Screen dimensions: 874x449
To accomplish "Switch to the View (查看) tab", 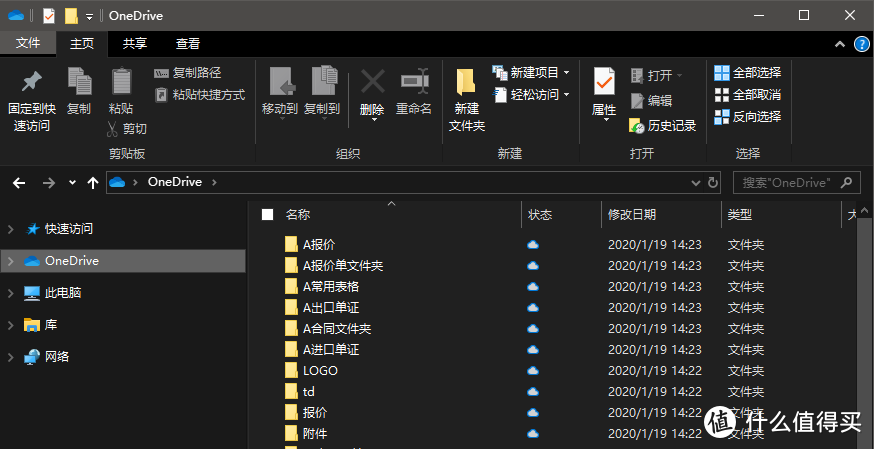I will click(x=188, y=43).
